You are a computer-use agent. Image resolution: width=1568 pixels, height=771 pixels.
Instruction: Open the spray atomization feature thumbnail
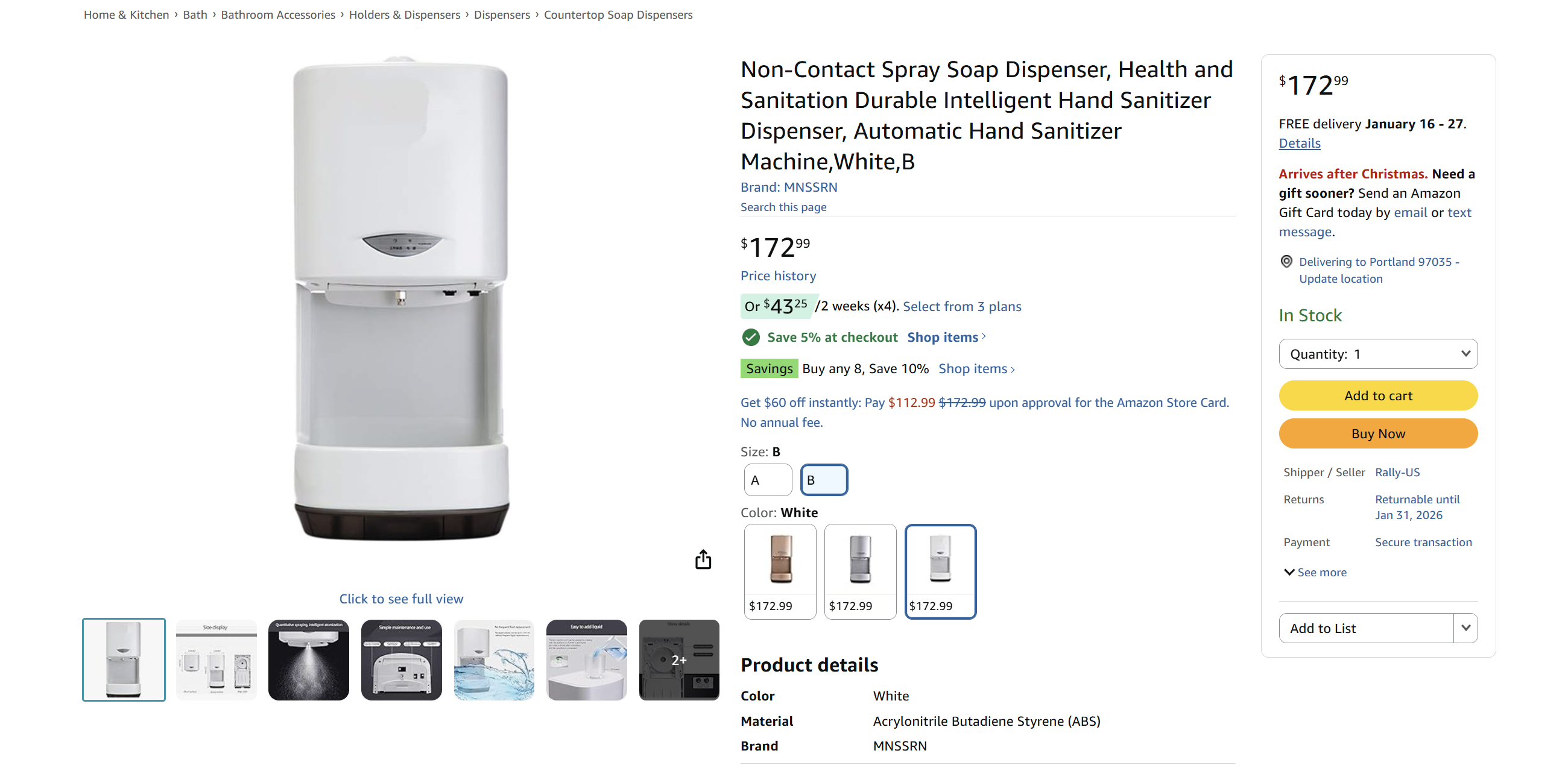tap(308, 659)
